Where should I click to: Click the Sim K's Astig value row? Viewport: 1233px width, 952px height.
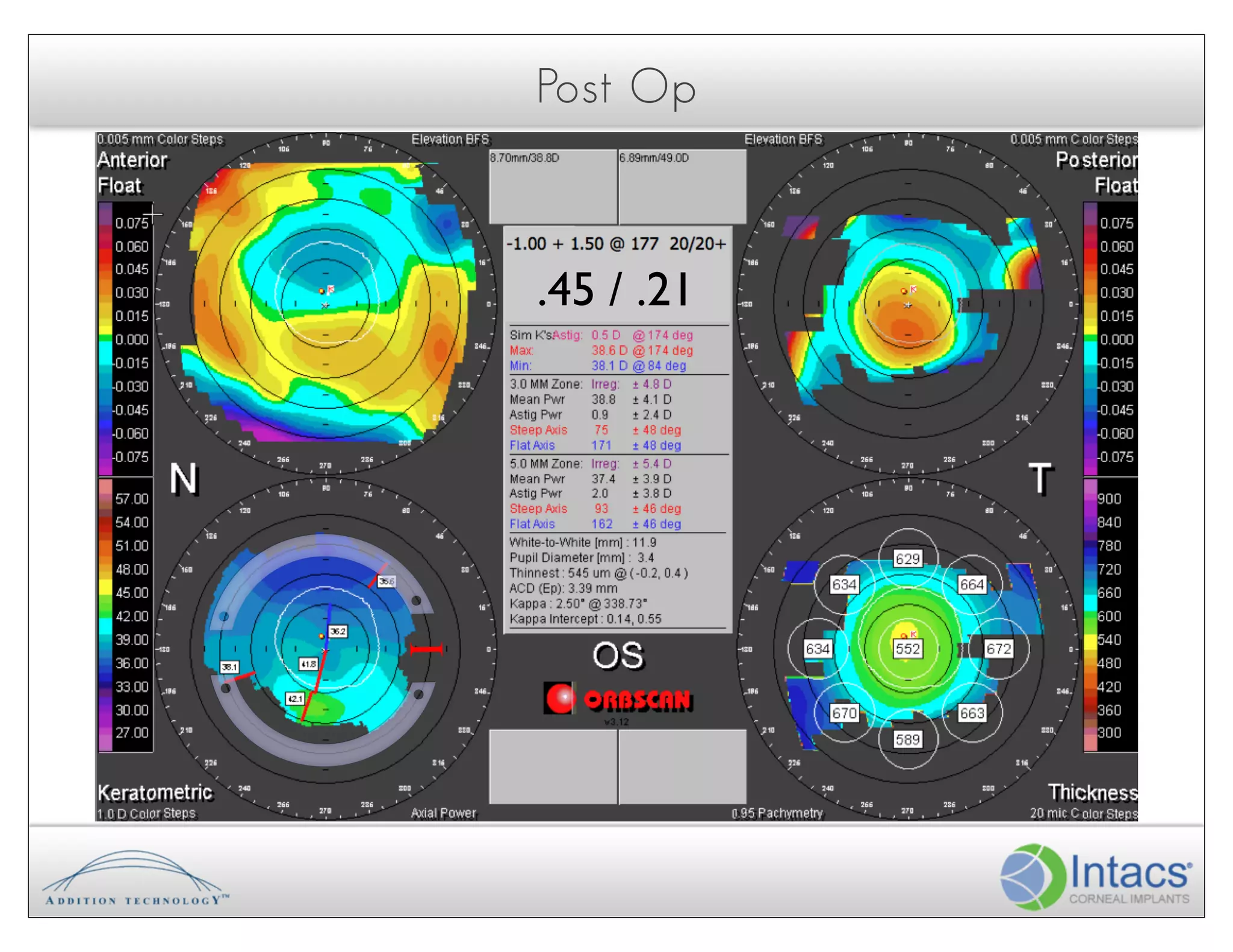click(602, 335)
